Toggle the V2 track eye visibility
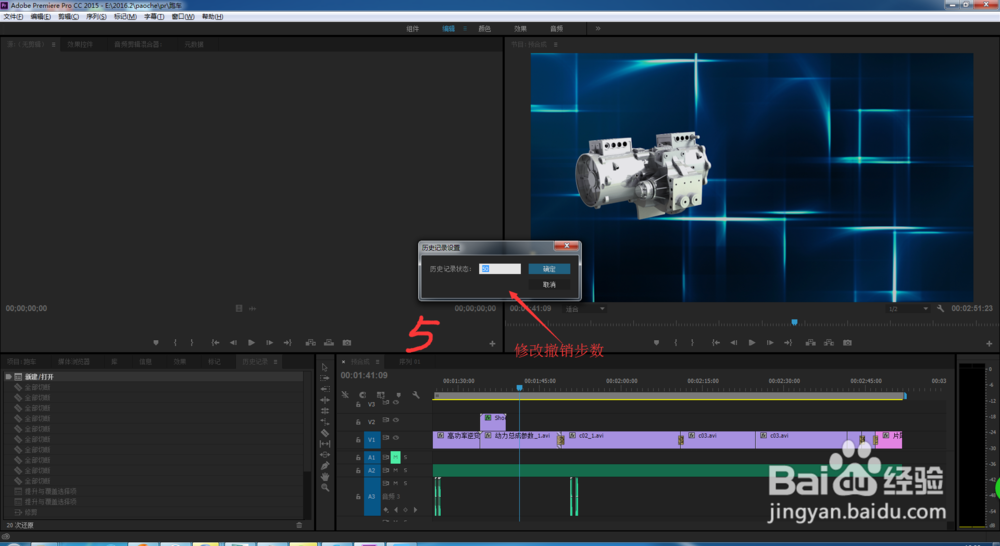 [395, 421]
